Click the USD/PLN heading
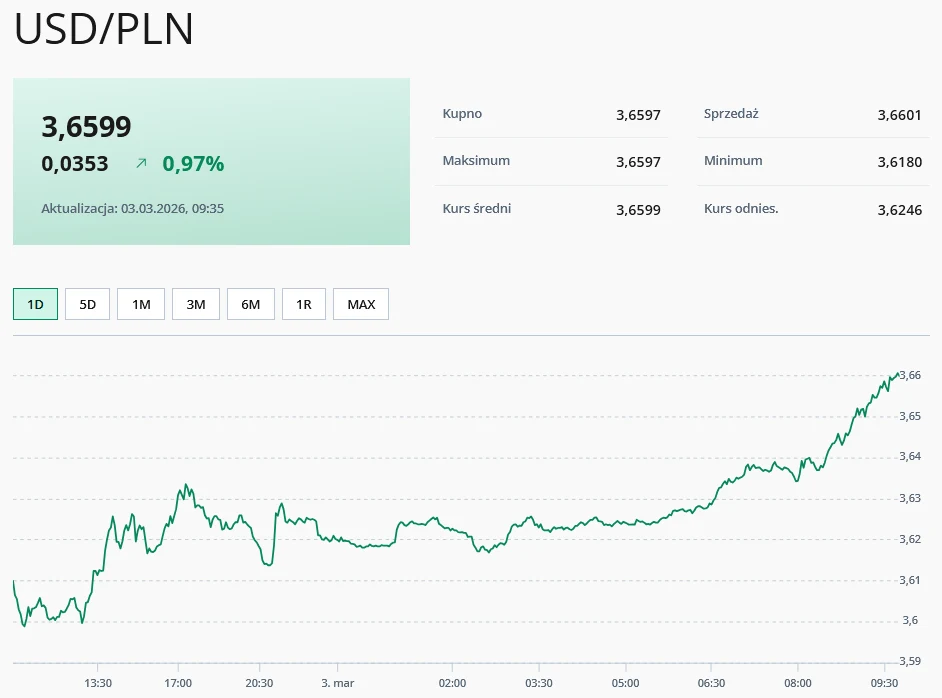This screenshot has width=942, height=698. pyautogui.click(x=103, y=30)
